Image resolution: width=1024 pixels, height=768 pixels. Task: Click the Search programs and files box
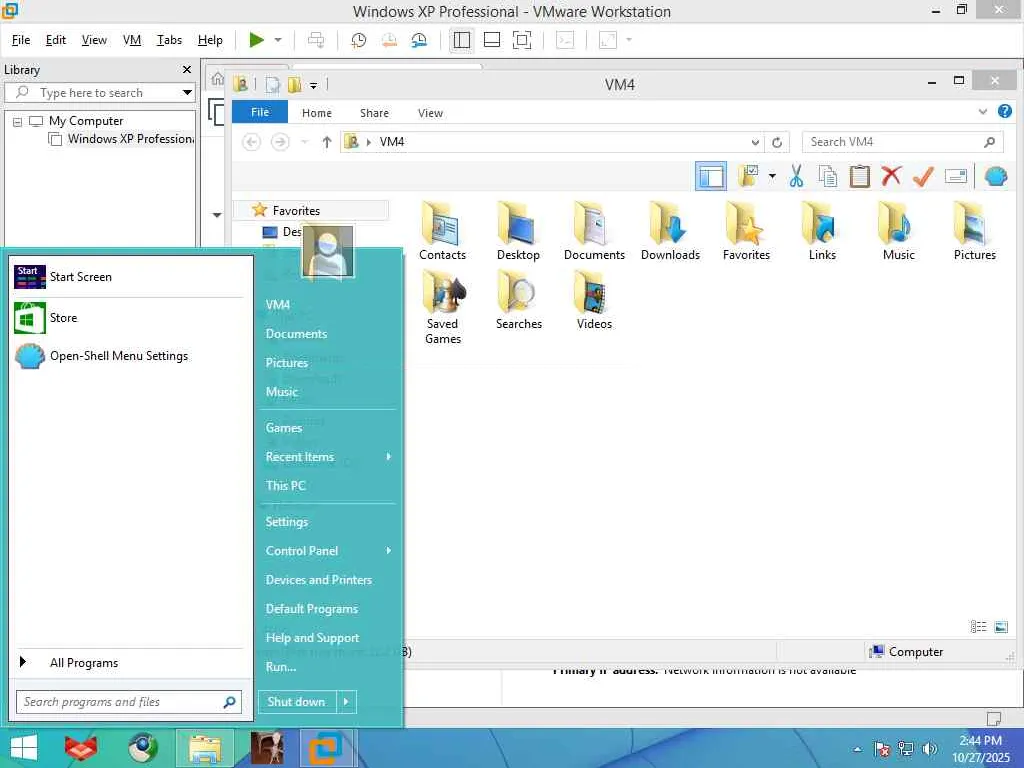[129, 702]
